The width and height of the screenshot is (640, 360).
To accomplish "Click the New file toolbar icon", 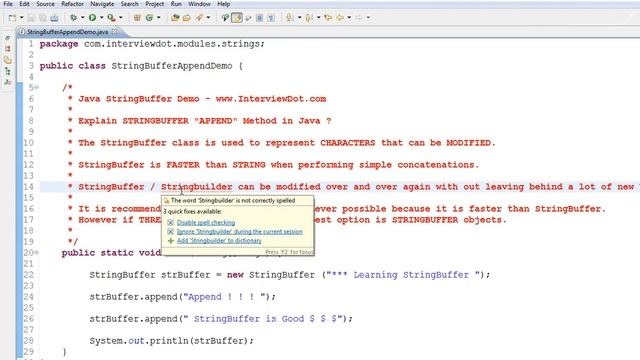I will pyautogui.click(x=13, y=18).
